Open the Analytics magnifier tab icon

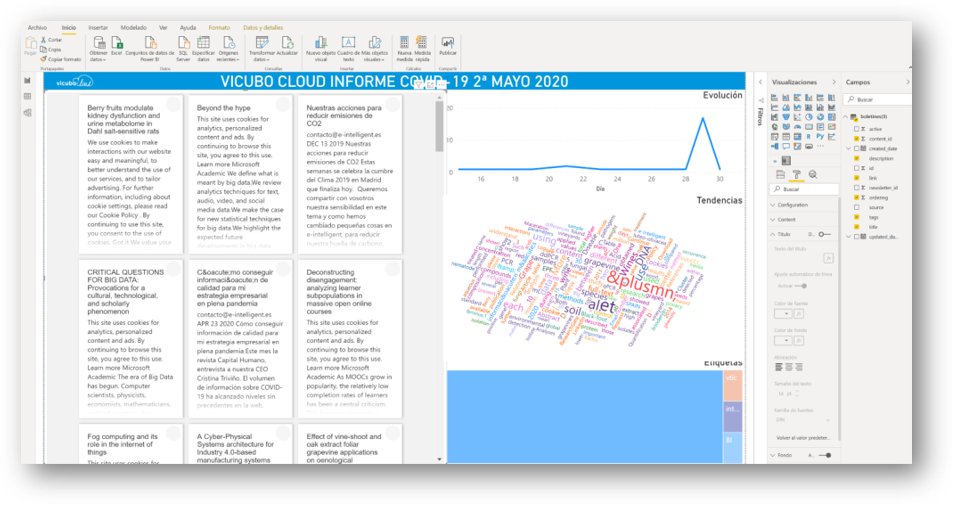(813, 175)
